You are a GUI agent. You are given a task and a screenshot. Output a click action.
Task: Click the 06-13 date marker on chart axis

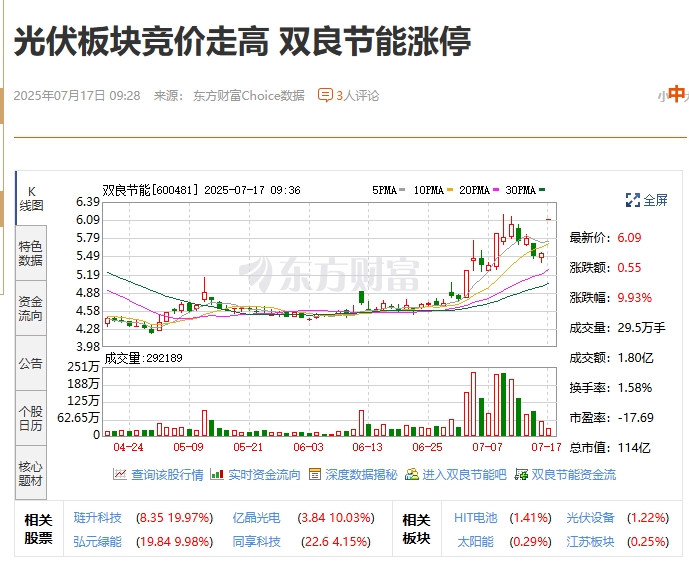click(x=367, y=447)
